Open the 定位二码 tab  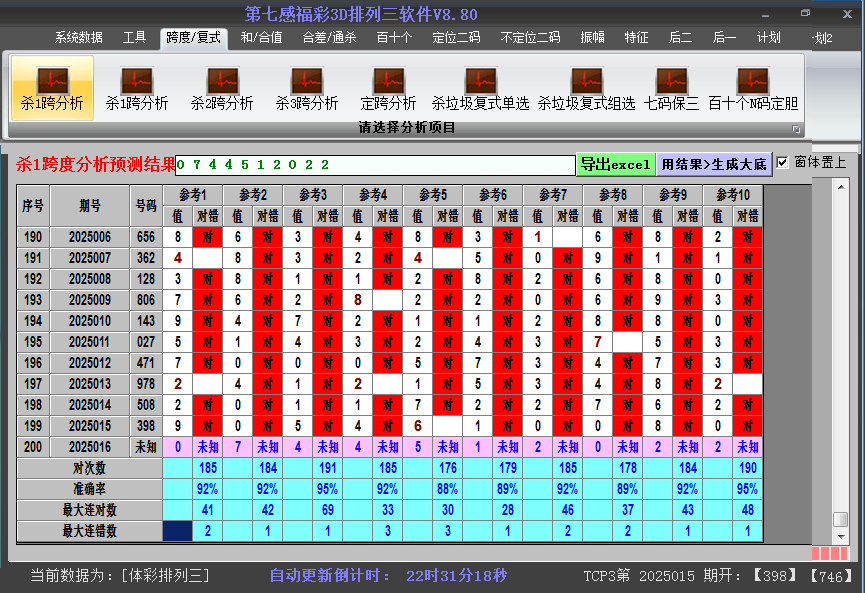coord(456,38)
